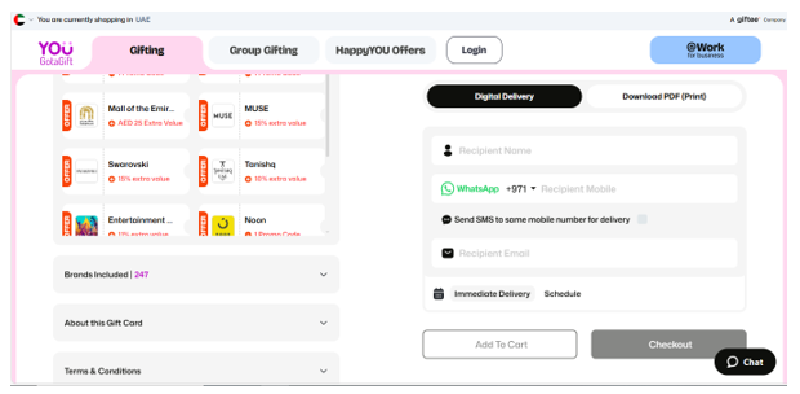The height and width of the screenshot is (394, 800).
Task: Click the Swarovski brand logo
Action: 87,171
